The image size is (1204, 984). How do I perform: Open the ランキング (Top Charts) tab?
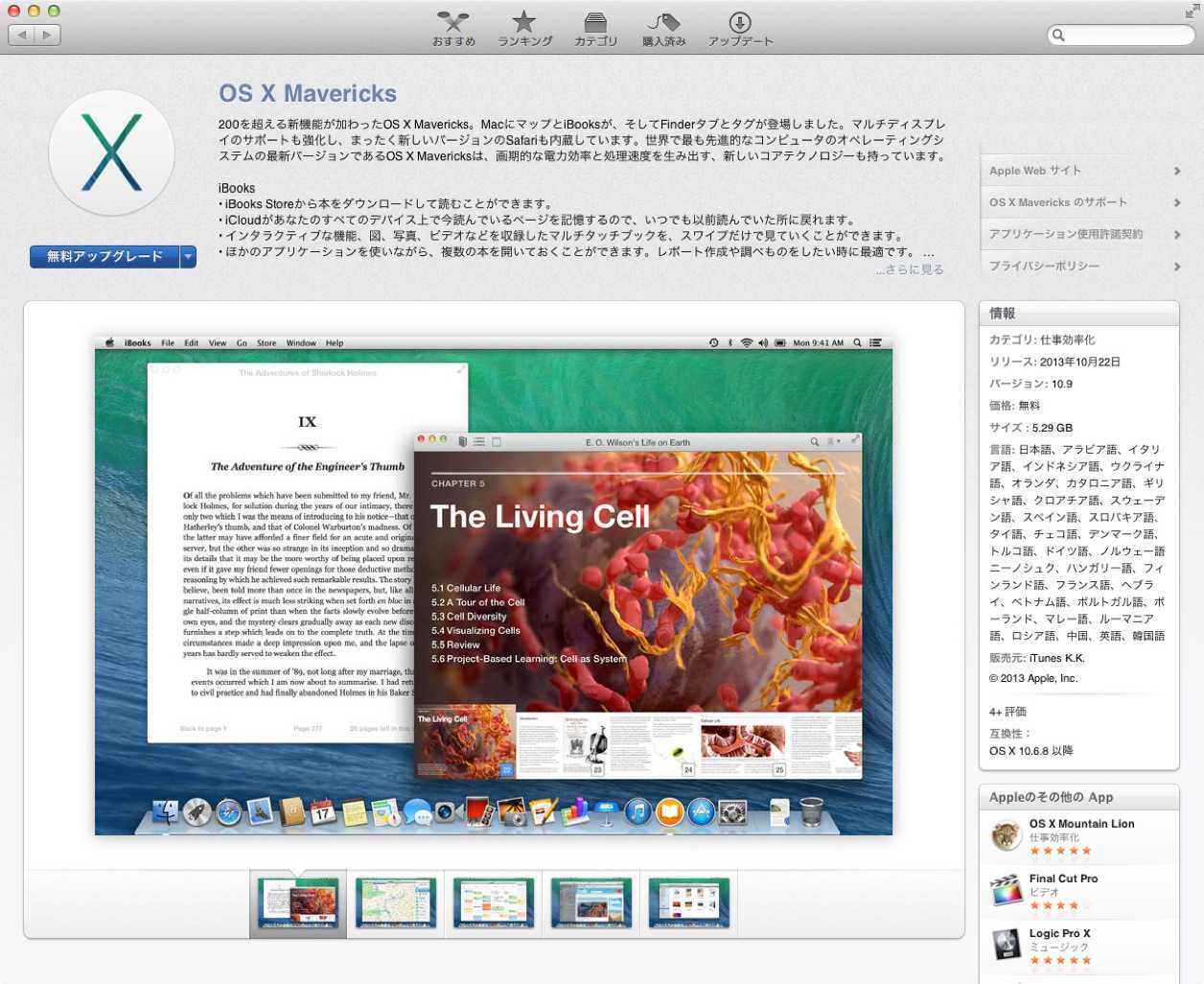(524, 29)
